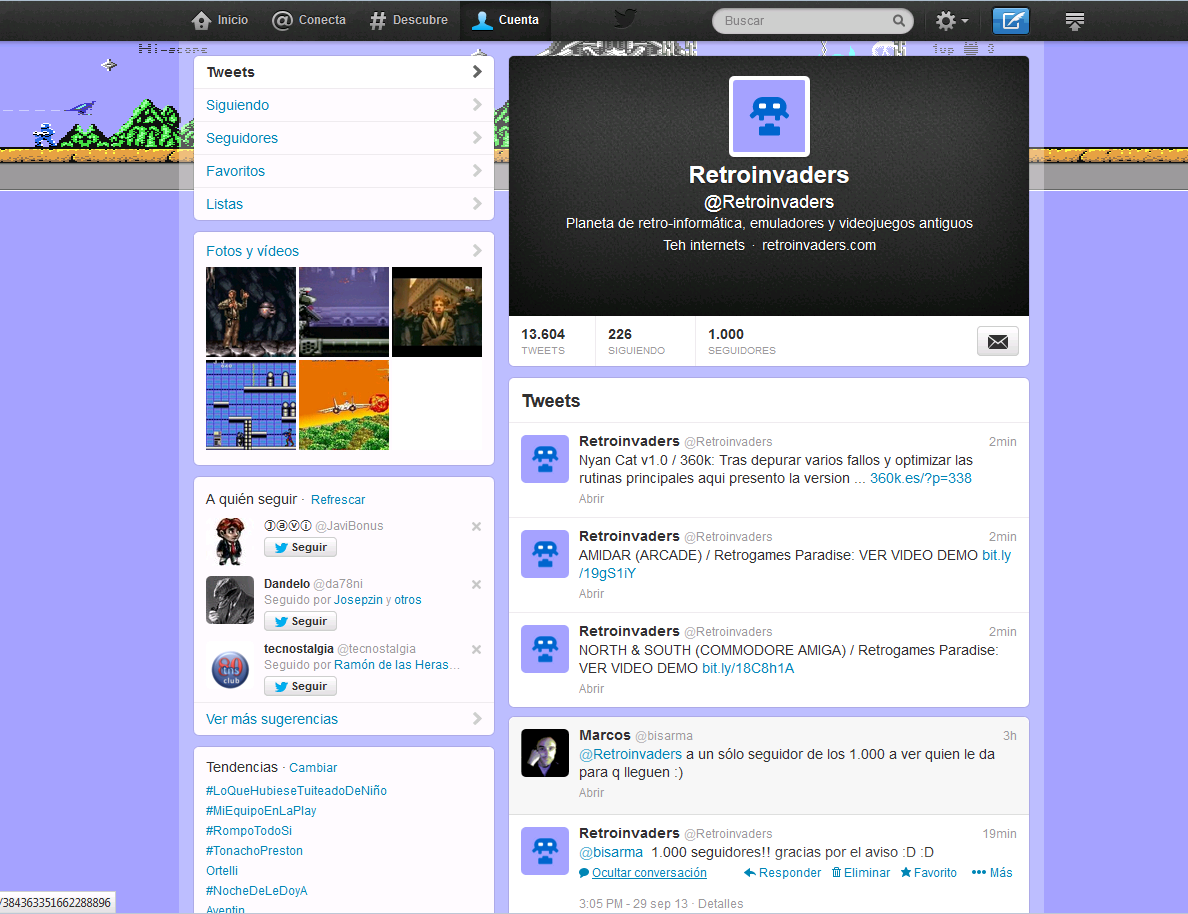Click the download icon right of compose

pyautogui.click(x=1074, y=20)
